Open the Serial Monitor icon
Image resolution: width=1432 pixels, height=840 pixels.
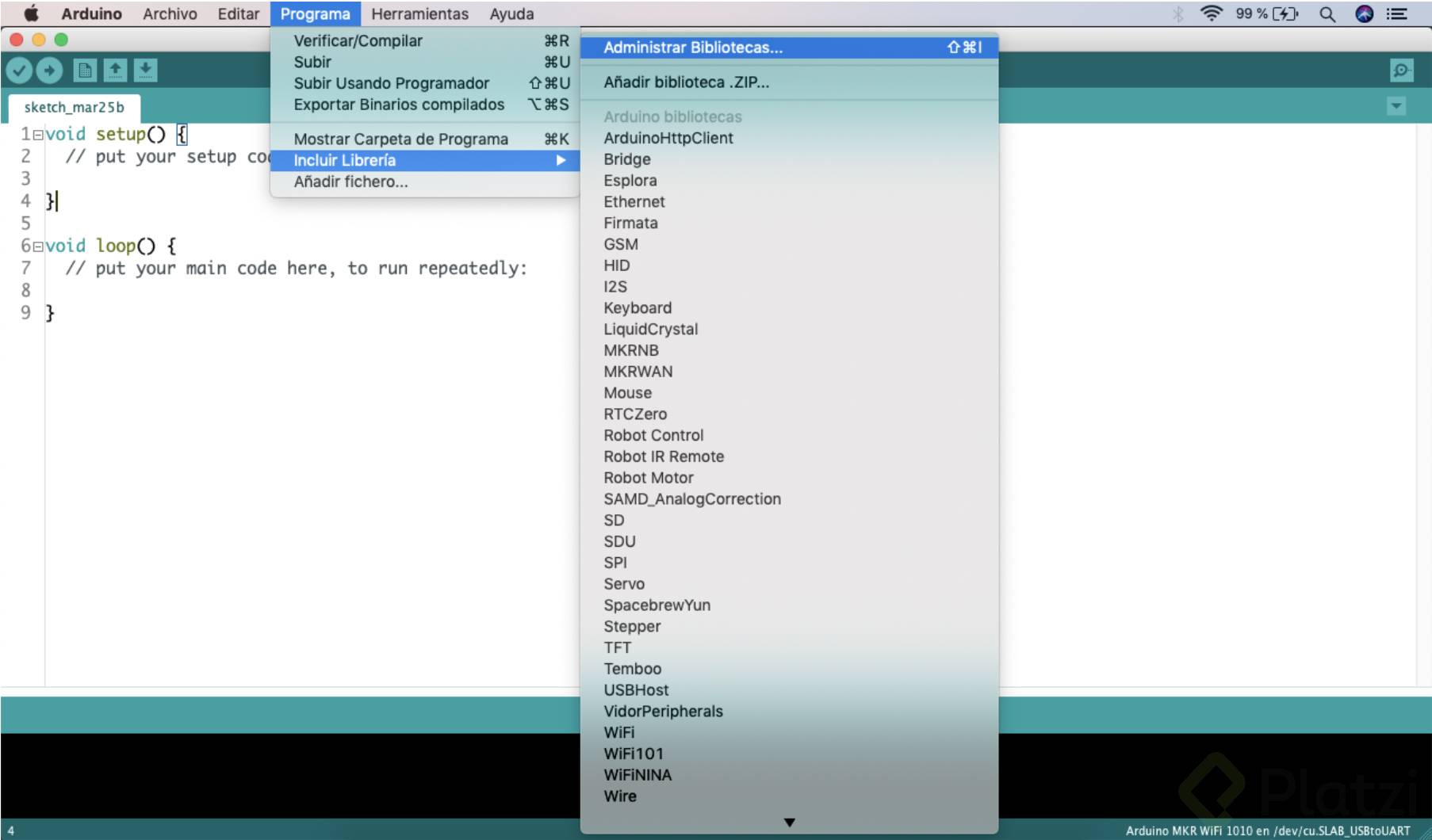pos(1402,71)
